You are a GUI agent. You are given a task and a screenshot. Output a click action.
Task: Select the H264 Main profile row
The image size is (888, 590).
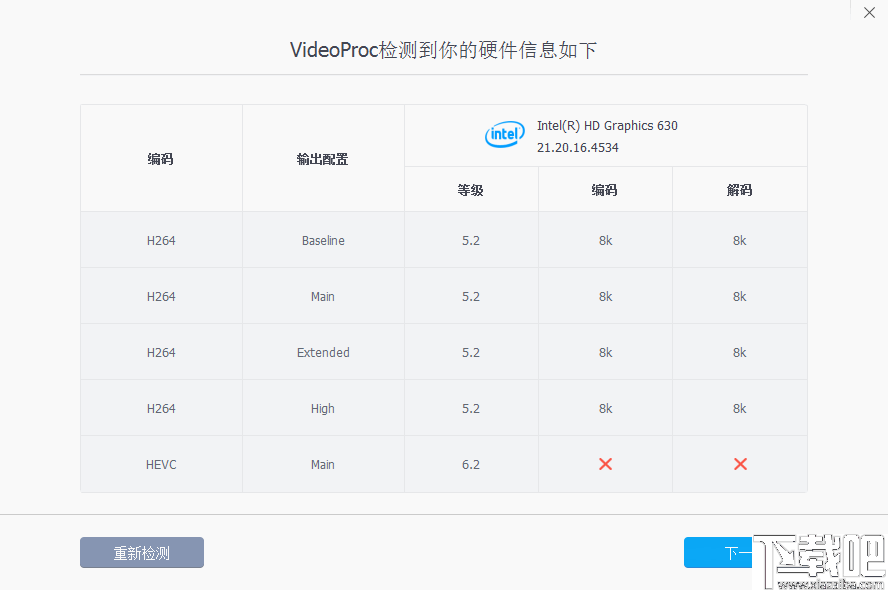pyautogui.click(x=322, y=296)
